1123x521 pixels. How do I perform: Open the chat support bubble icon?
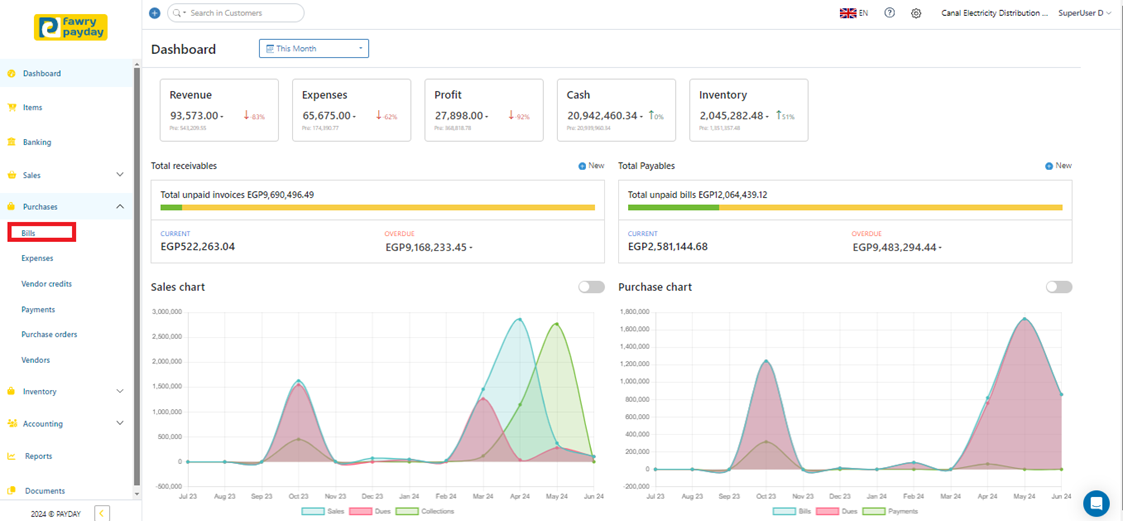click(x=1096, y=503)
